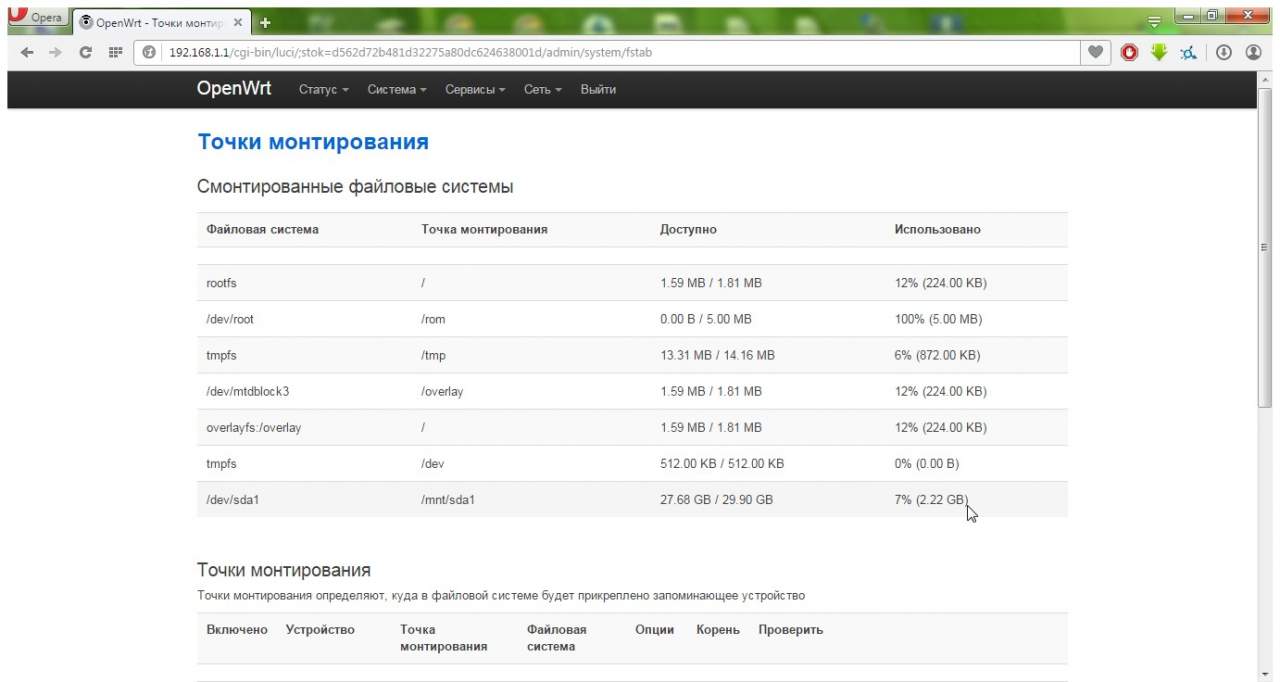The image size is (1280, 682).
Task: Click the Файловая система column header
Action: [263, 229]
